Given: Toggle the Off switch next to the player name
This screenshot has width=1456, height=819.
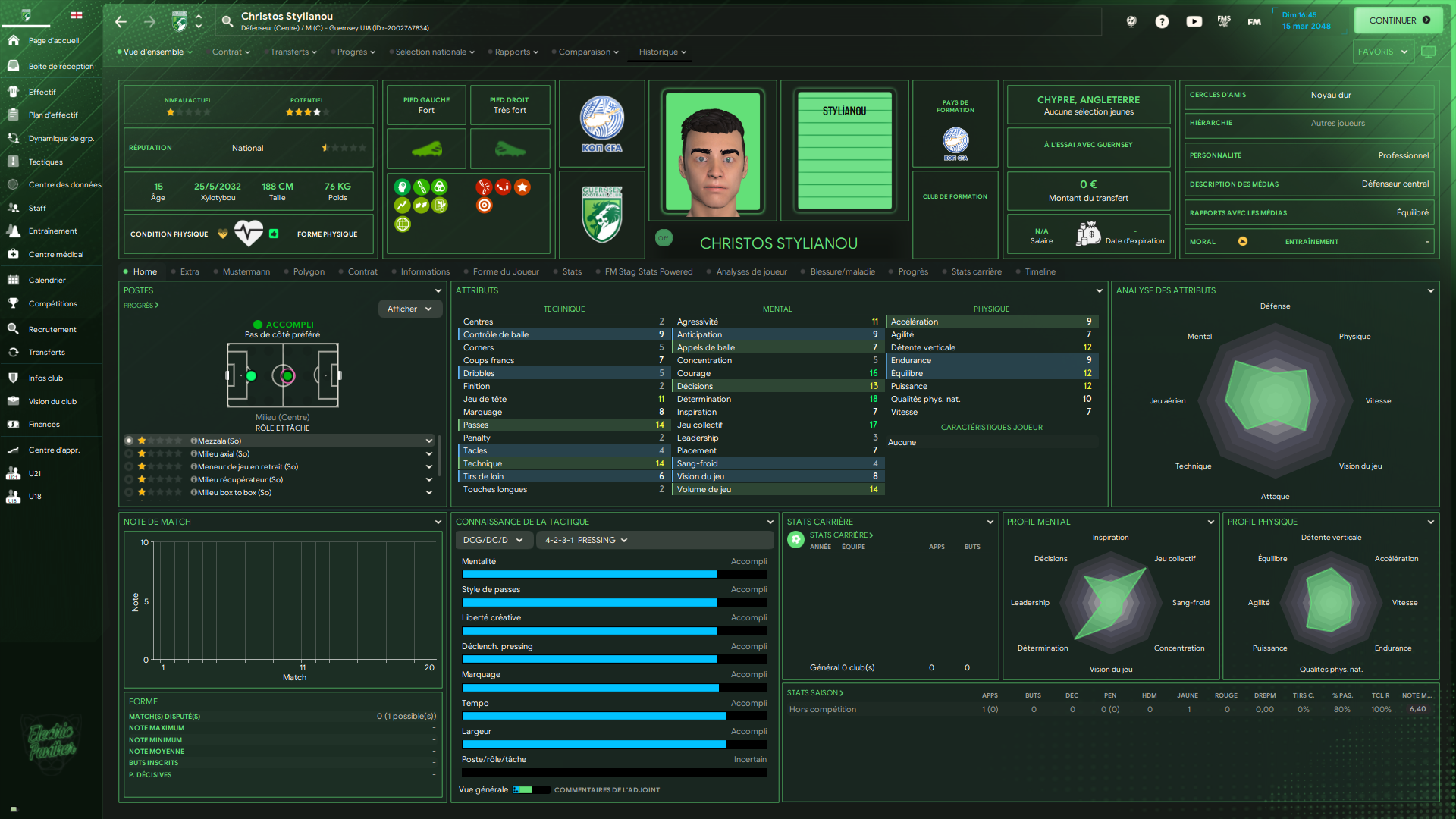Looking at the screenshot, I should coord(664,238).
